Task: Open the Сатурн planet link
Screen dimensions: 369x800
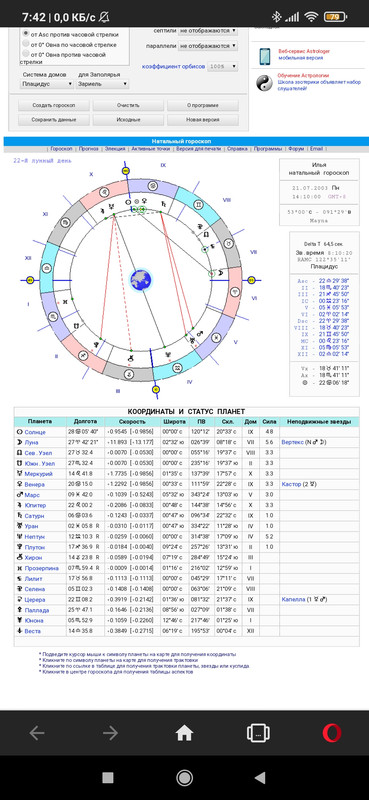Action: tap(34, 516)
